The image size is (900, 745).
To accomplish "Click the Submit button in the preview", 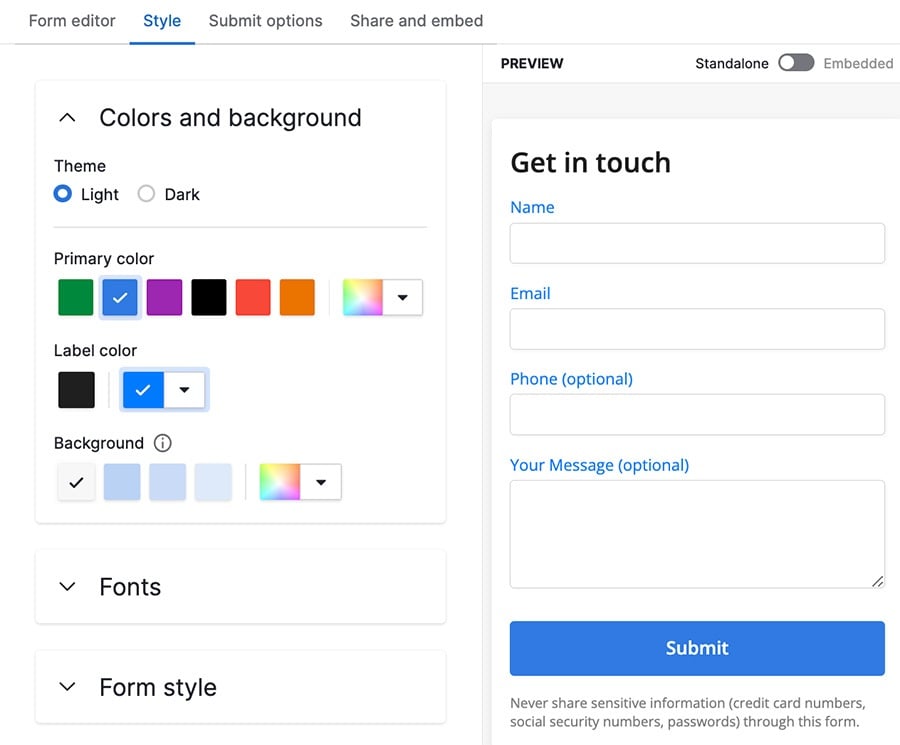I will coord(697,648).
